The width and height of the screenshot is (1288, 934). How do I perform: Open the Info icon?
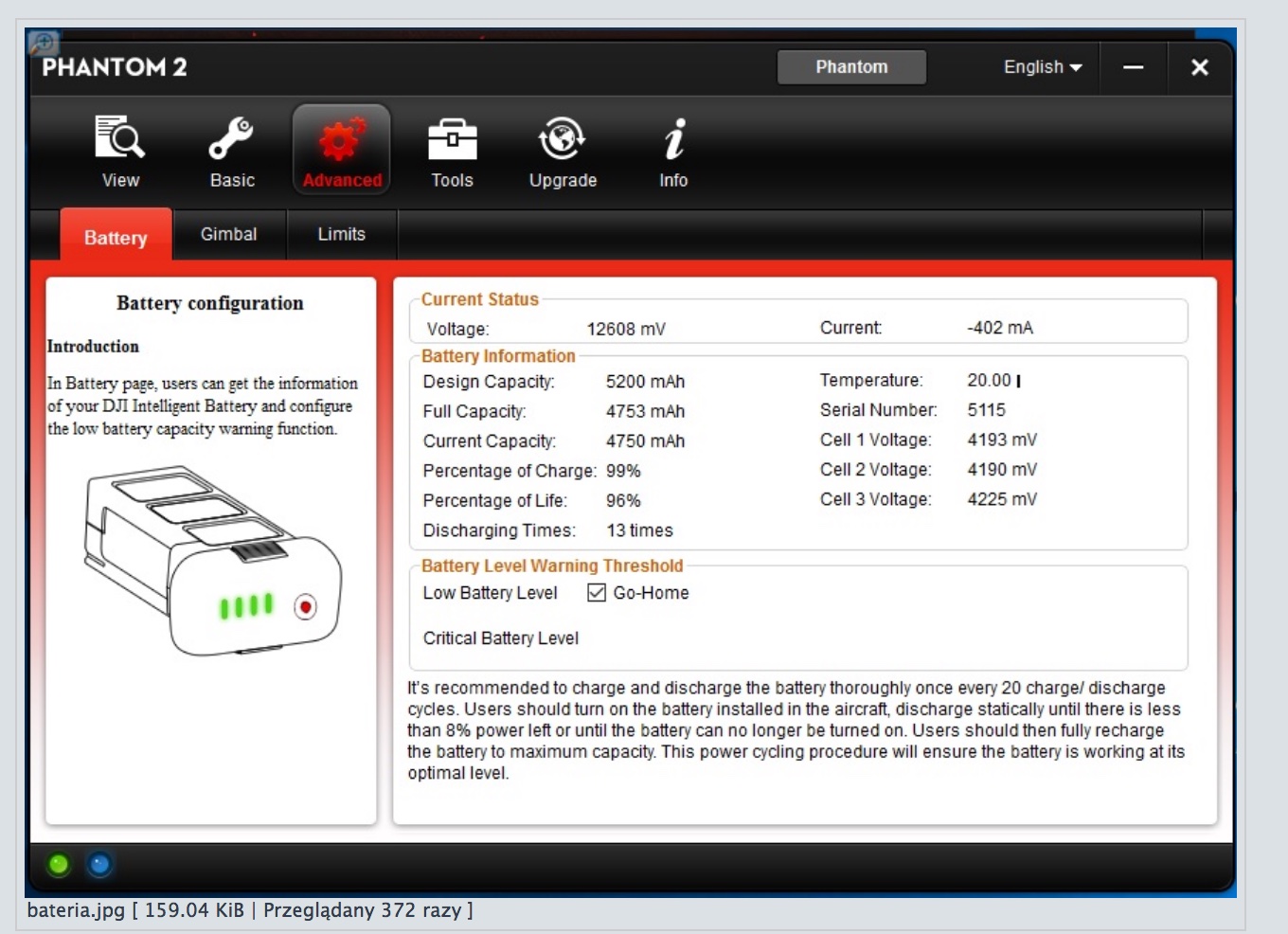point(673,139)
